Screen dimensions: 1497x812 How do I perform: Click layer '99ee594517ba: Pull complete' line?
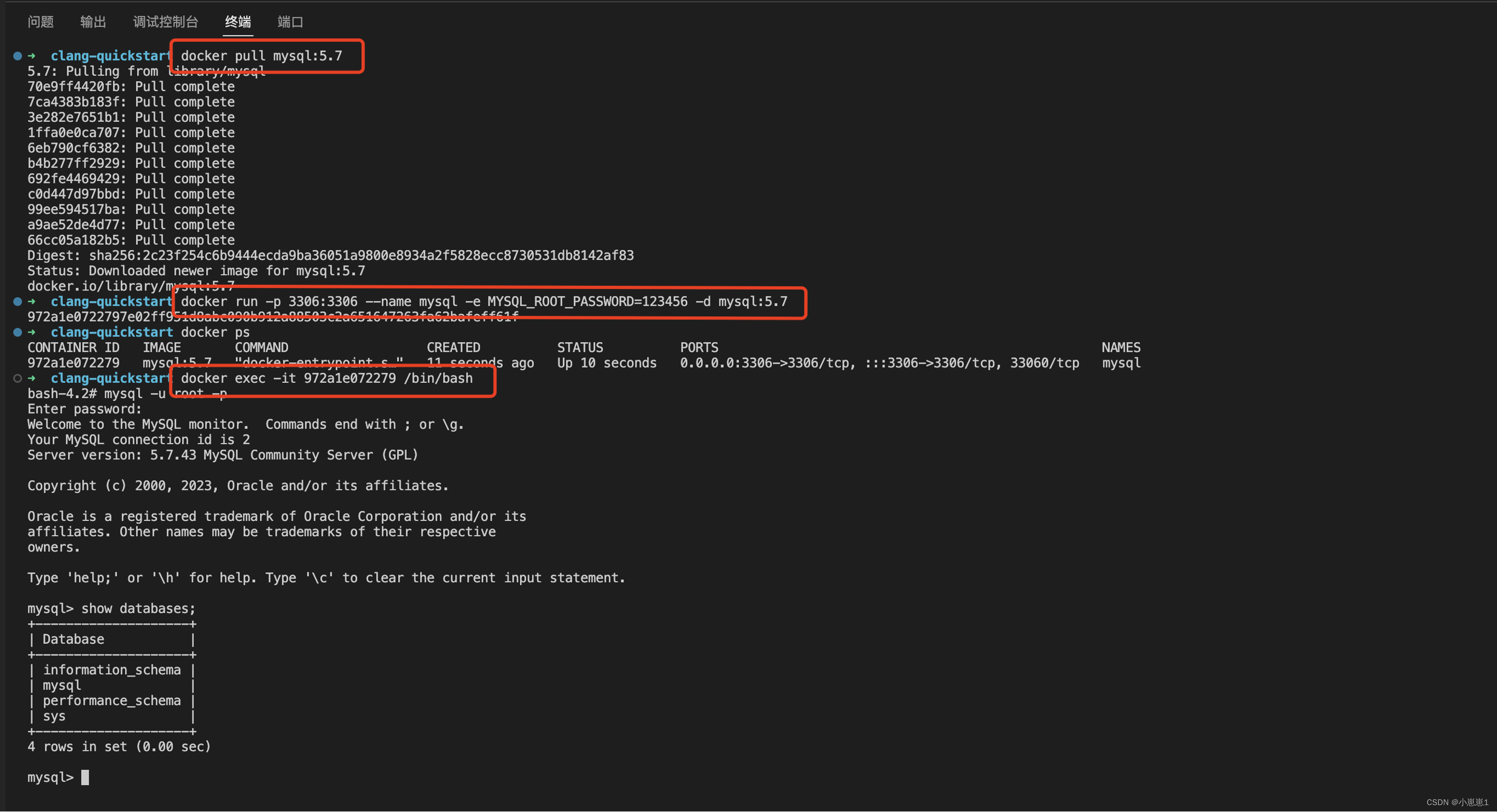click(x=131, y=209)
